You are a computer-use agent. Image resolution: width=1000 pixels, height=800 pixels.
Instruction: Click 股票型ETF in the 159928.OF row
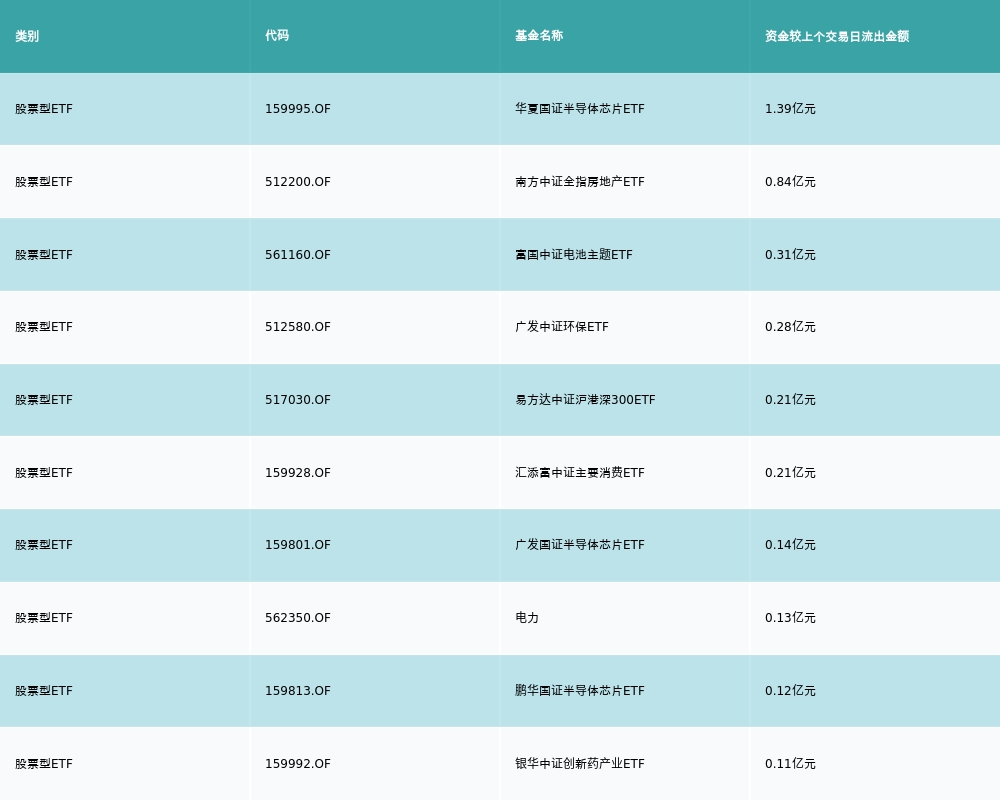44,473
